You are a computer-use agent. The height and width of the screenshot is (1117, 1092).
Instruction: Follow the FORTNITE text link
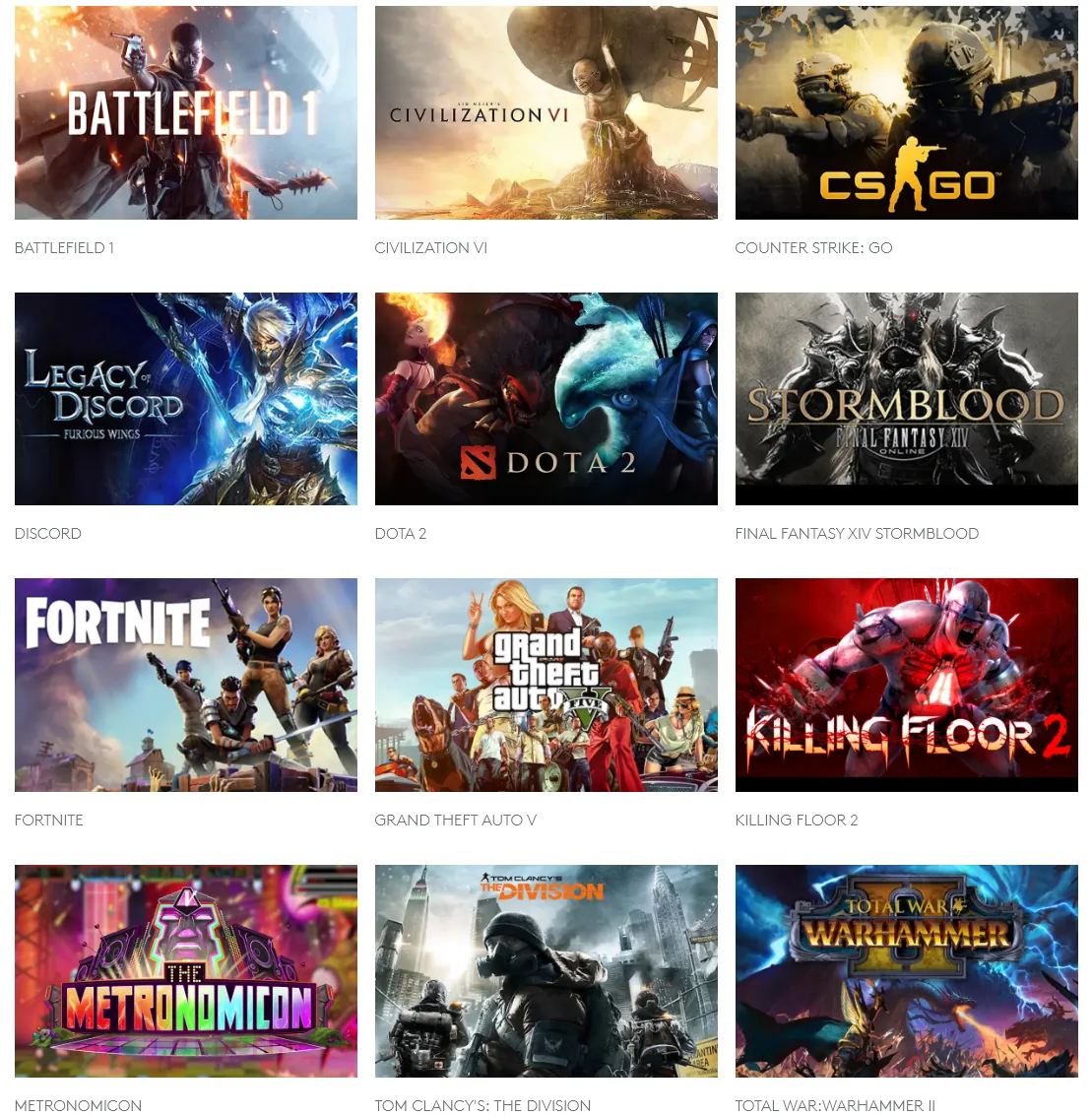(48, 820)
